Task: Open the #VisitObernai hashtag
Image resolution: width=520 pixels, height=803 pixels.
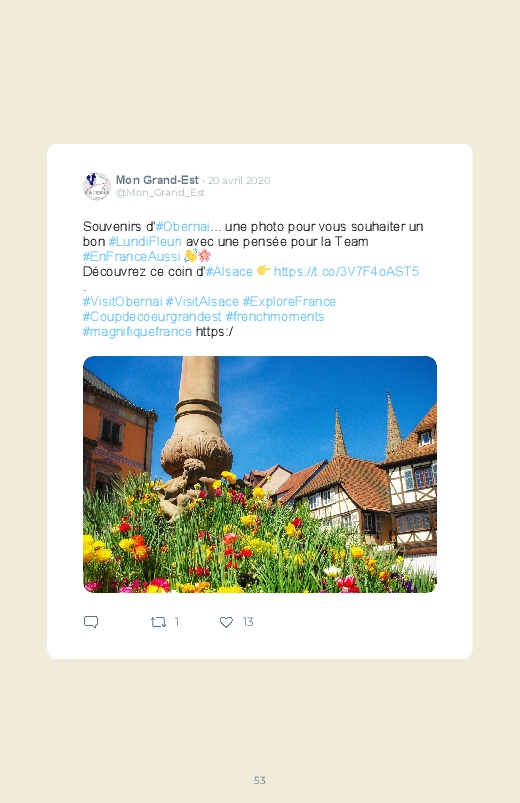Action: pos(122,301)
